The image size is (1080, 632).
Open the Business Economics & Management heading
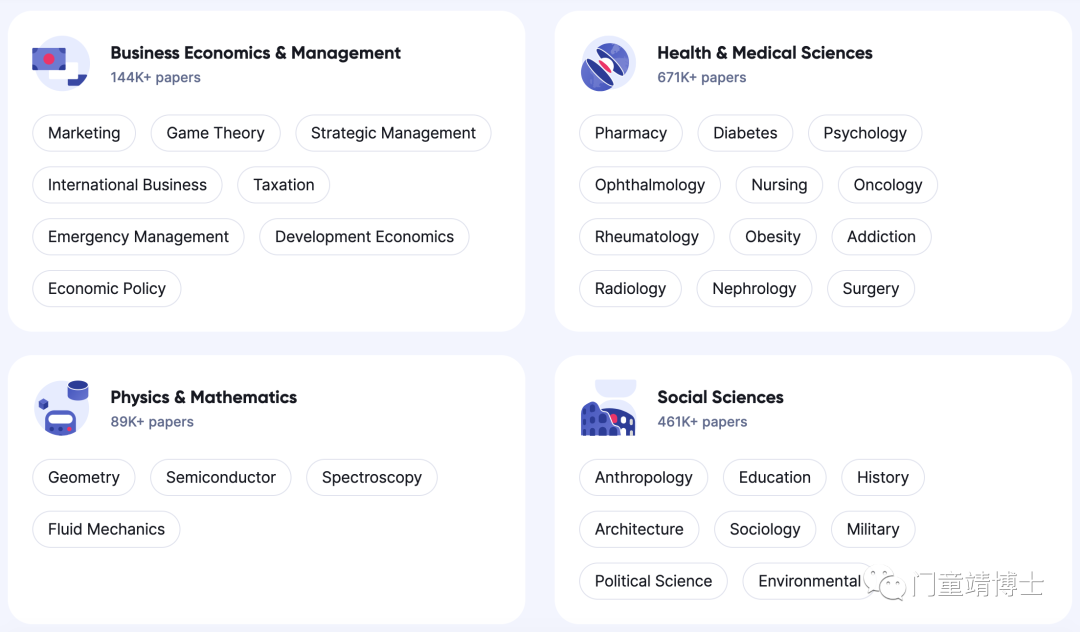point(256,53)
